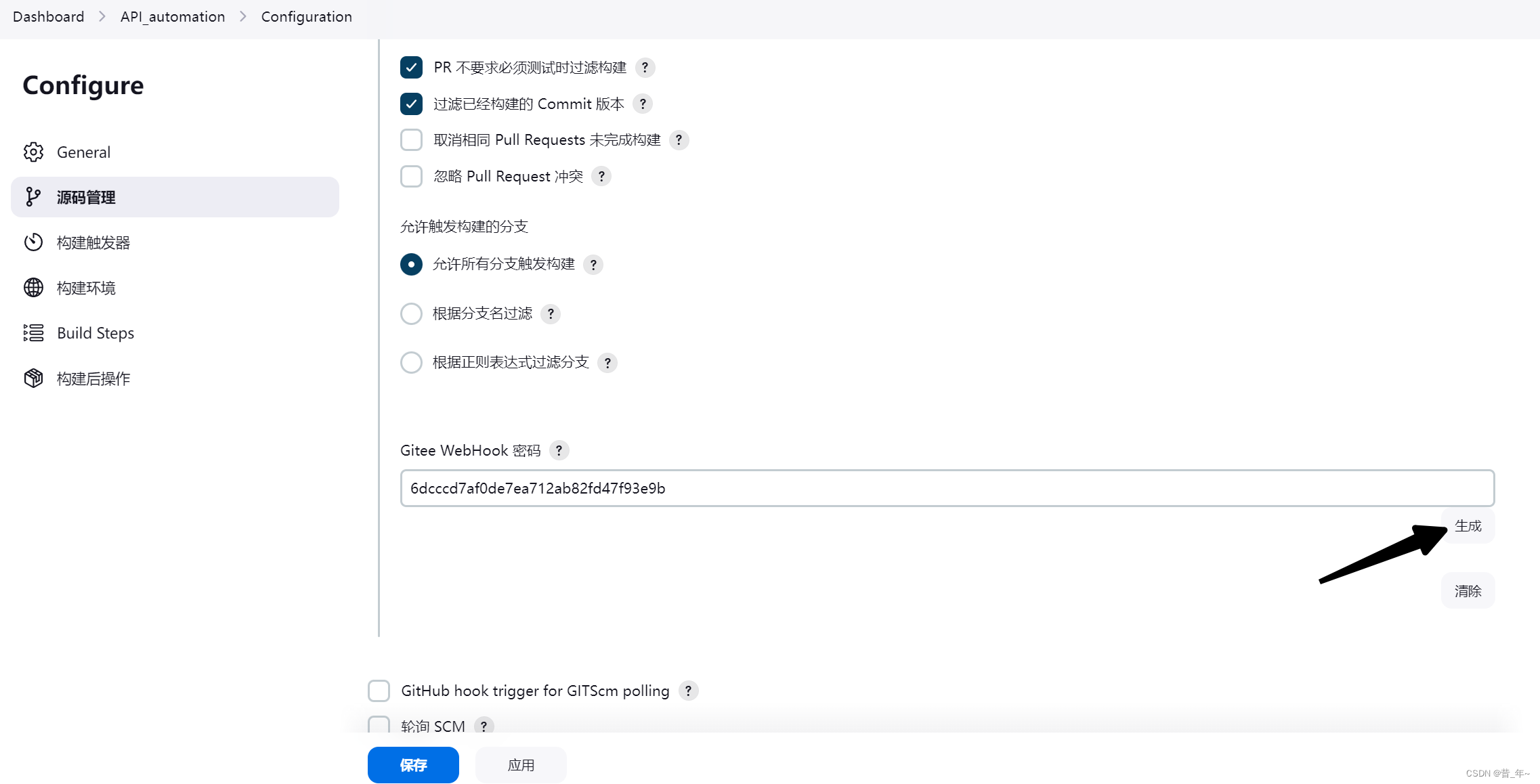Image resolution: width=1540 pixels, height=784 pixels.
Task: Click the 构建后操作 package icon
Action: [x=33, y=378]
